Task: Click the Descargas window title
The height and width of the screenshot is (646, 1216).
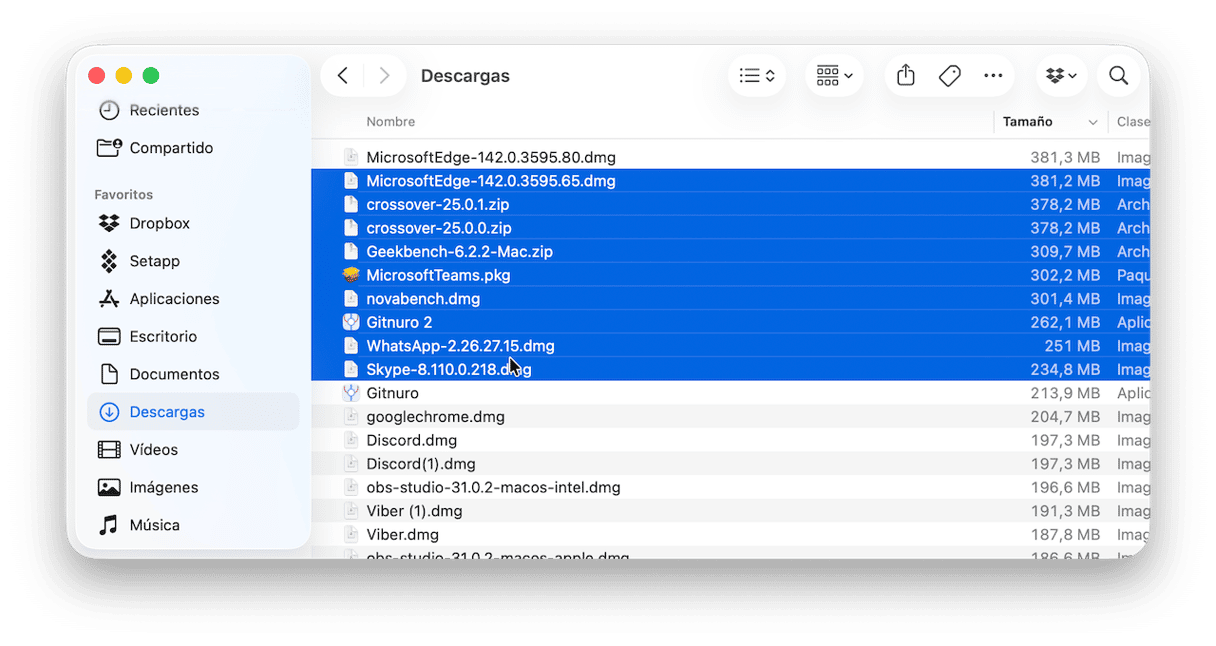Action: coord(465,76)
